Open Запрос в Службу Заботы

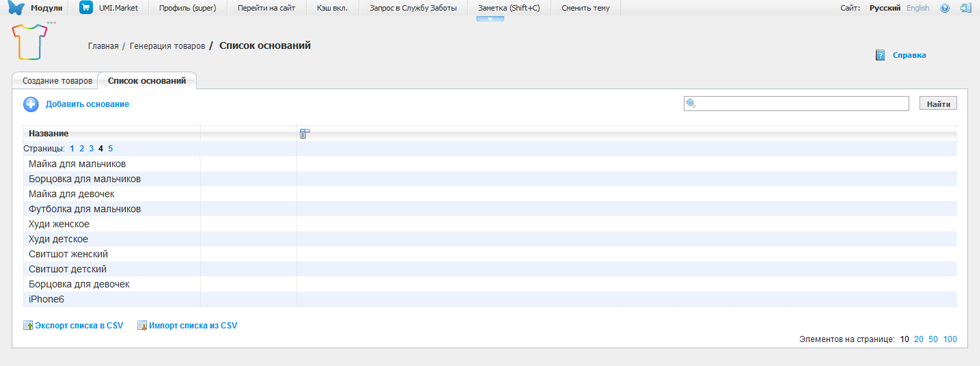(413, 8)
